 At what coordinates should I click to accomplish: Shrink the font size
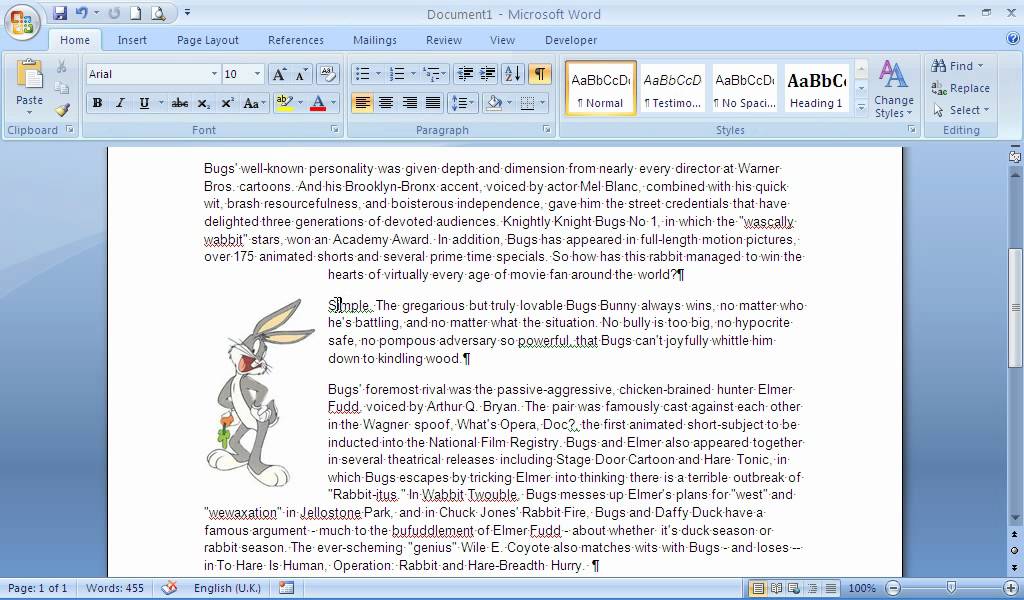pyautogui.click(x=300, y=74)
